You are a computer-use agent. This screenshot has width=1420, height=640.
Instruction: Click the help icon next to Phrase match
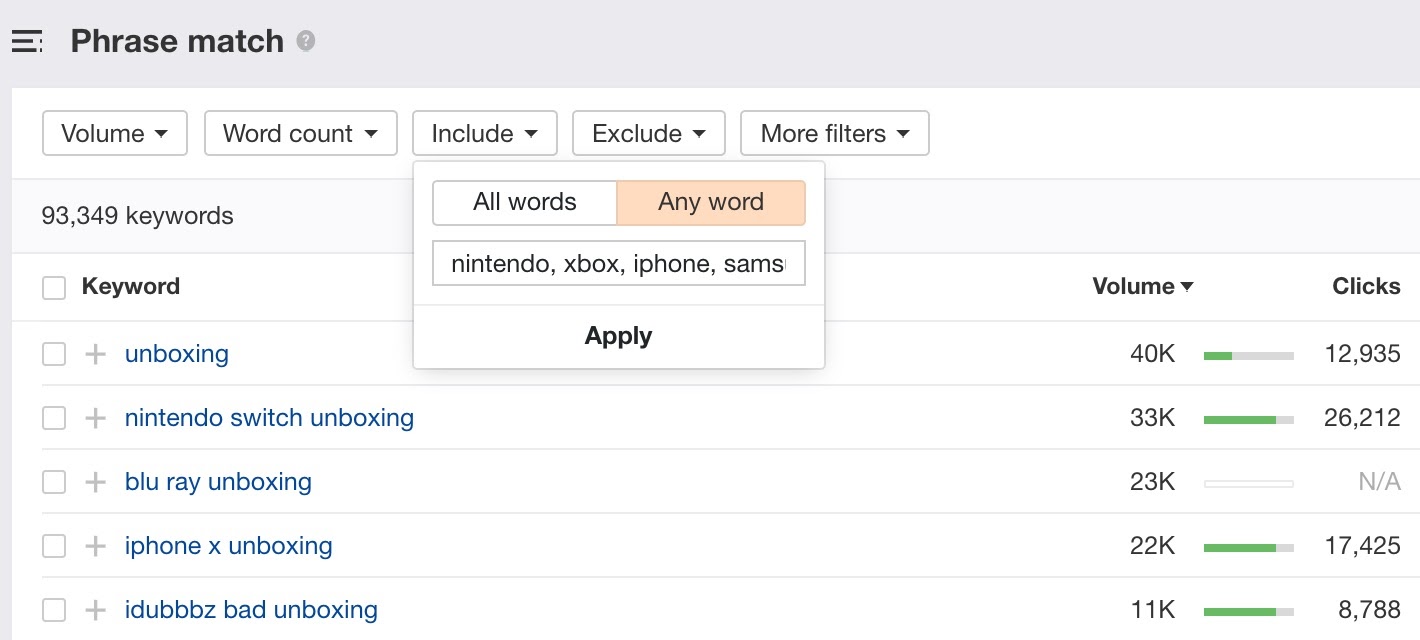(x=305, y=42)
